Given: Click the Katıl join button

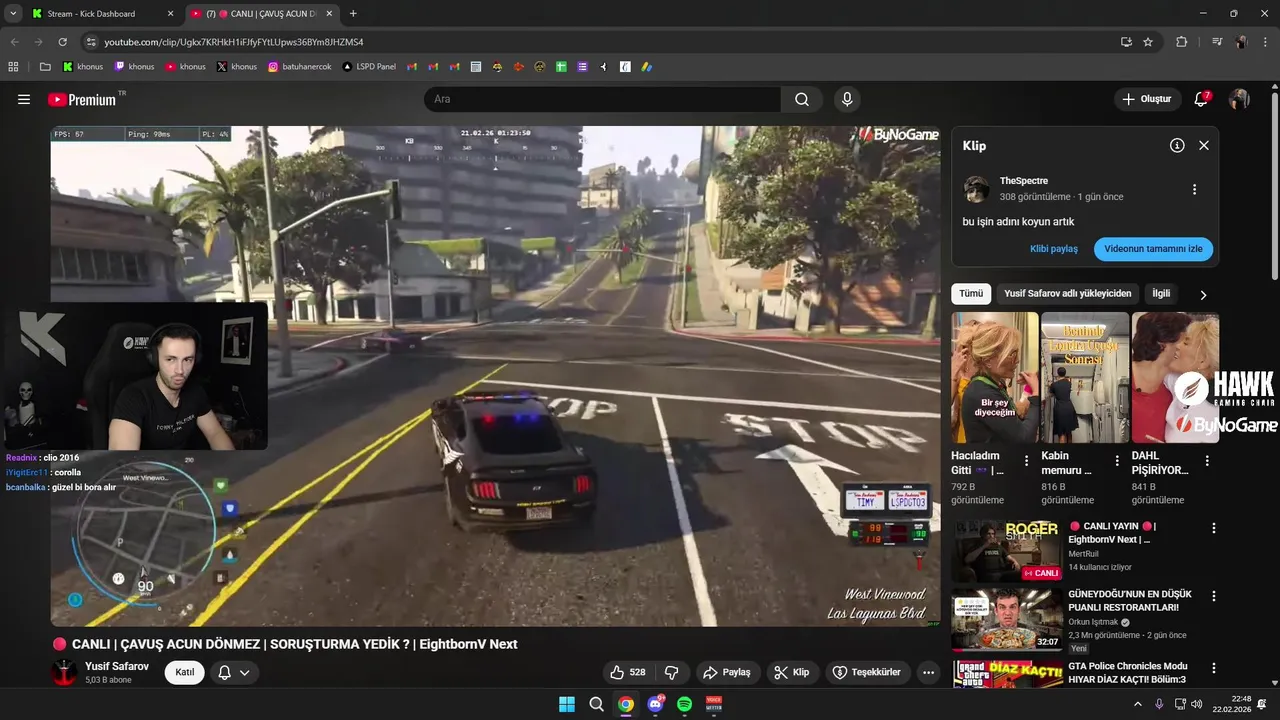Looking at the screenshot, I should [185, 672].
